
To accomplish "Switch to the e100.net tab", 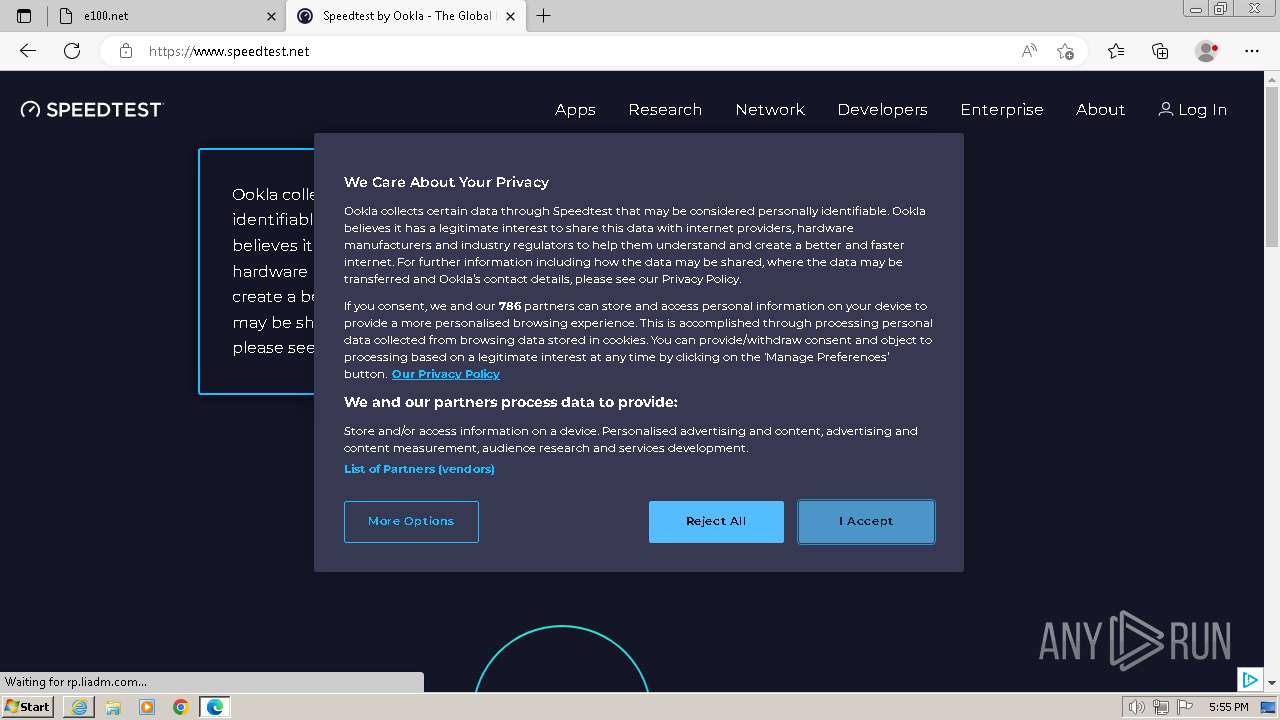I will pos(166,16).
